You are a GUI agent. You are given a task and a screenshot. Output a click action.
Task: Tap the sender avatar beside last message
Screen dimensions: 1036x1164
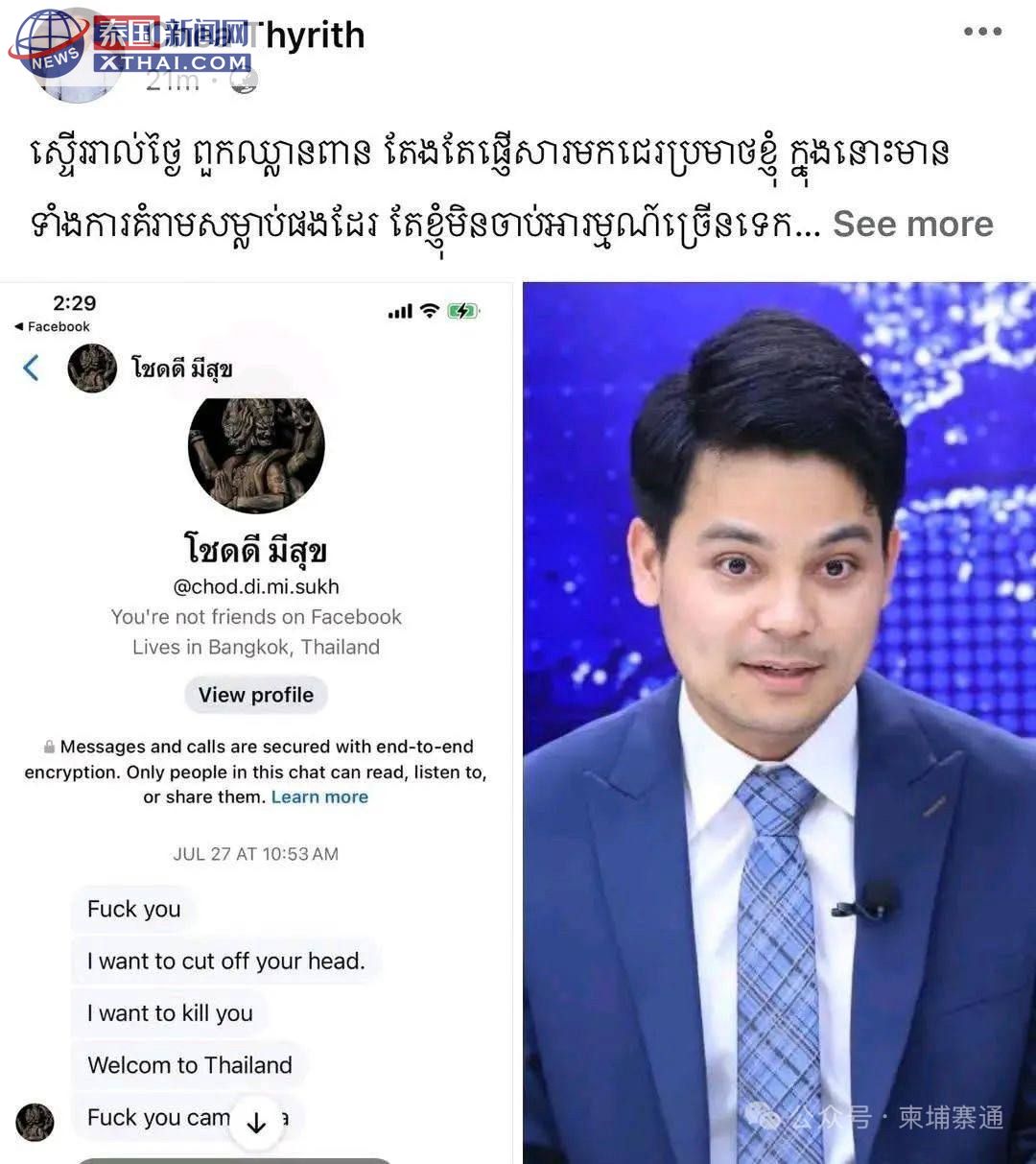coord(35,1121)
